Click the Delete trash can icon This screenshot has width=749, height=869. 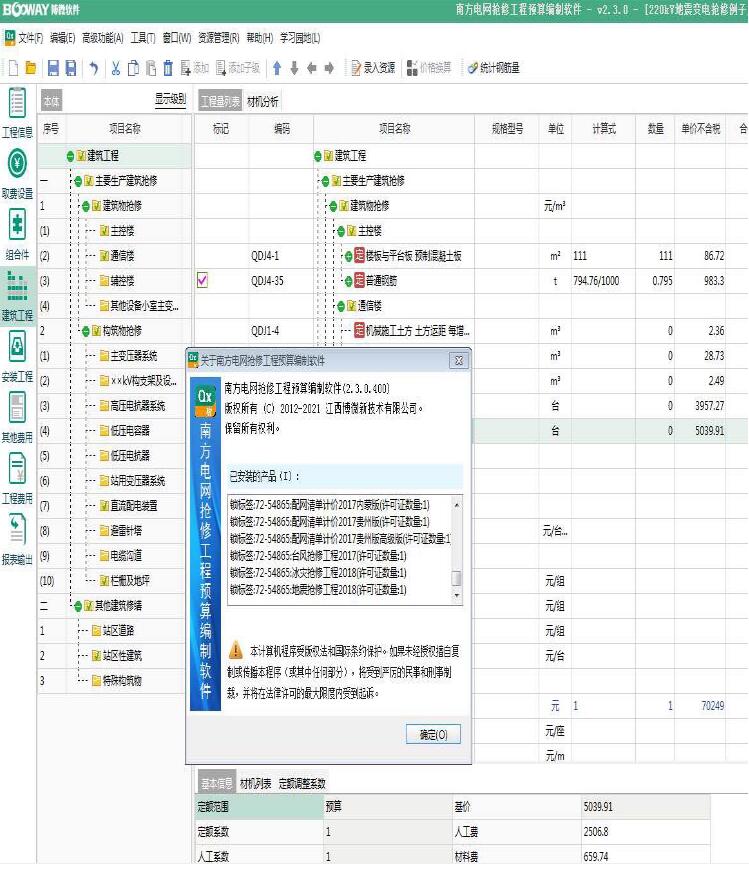(x=168, y=68)
